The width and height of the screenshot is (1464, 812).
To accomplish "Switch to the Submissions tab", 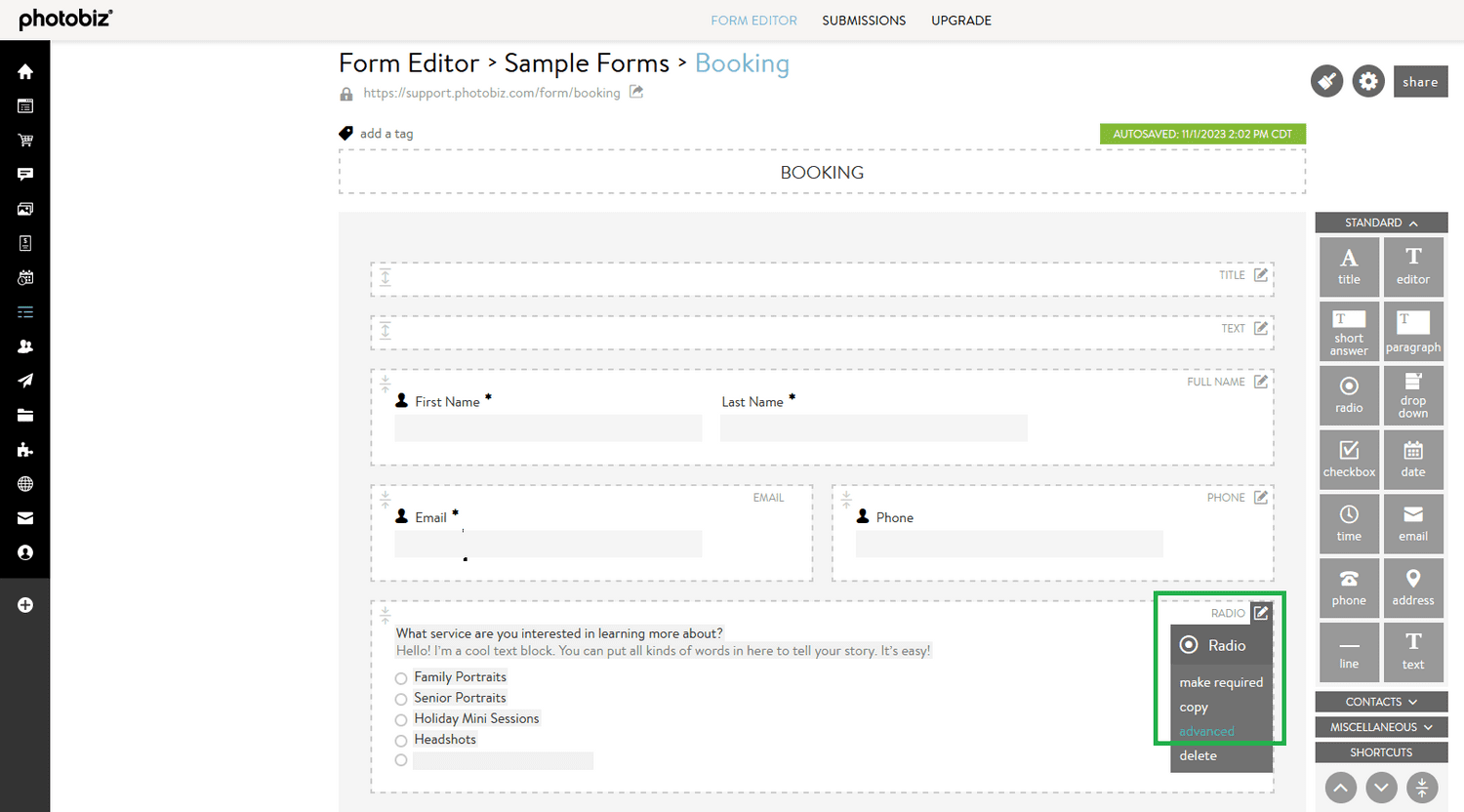I will [864, 20].
